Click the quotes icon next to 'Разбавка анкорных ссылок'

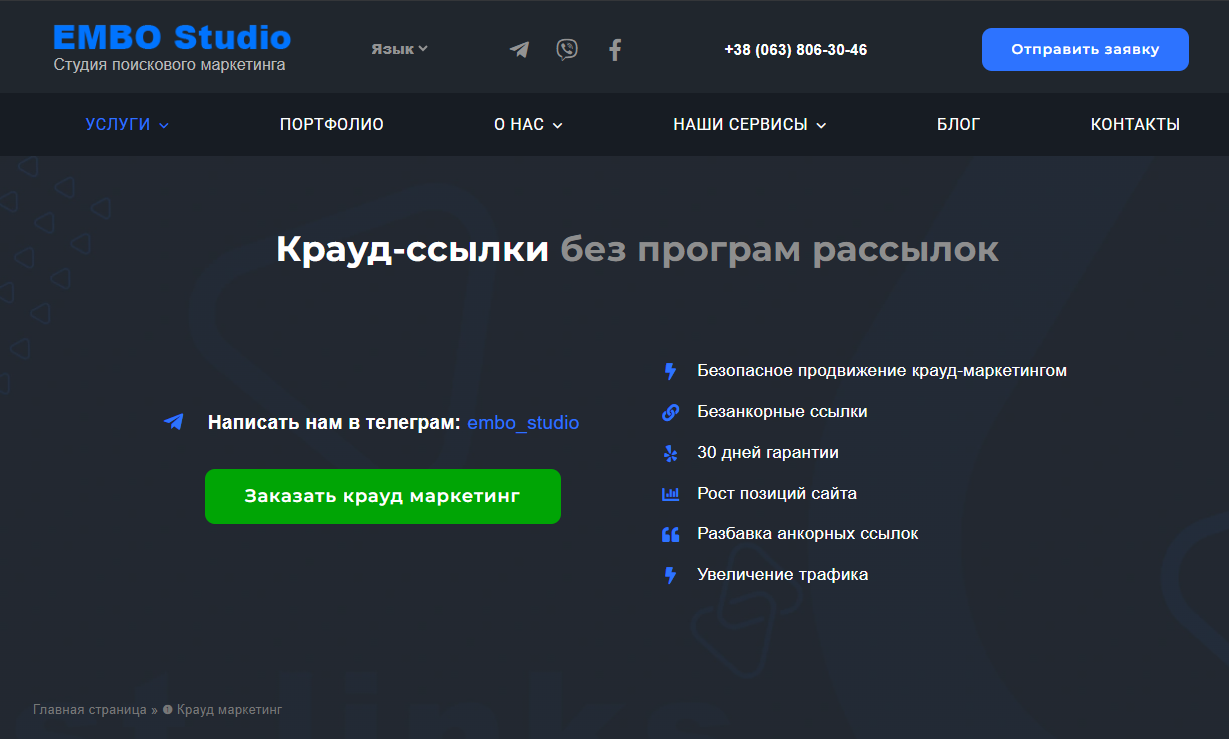[x=669, y=533]
